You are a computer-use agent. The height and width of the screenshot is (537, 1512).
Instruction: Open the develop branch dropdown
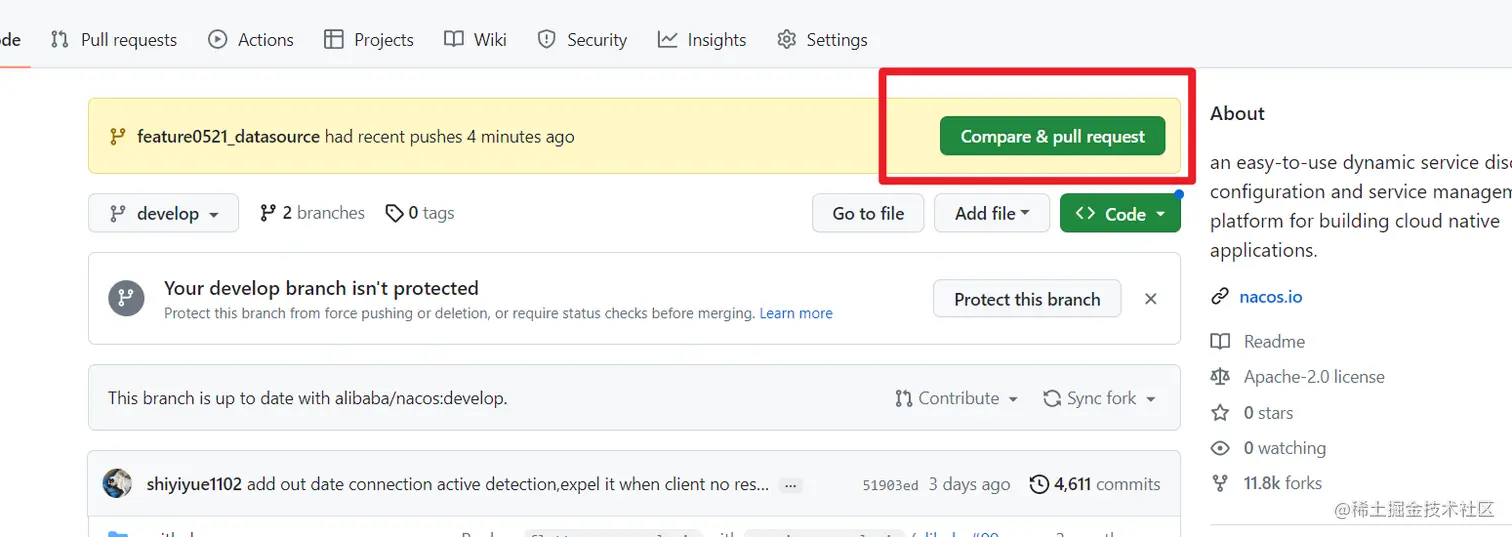[163, 213]
